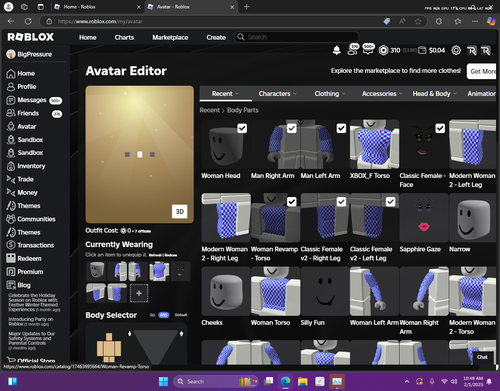Select the Cheeks head thumbnail
This screenshot has height=391, width=500.
(226, 291)
